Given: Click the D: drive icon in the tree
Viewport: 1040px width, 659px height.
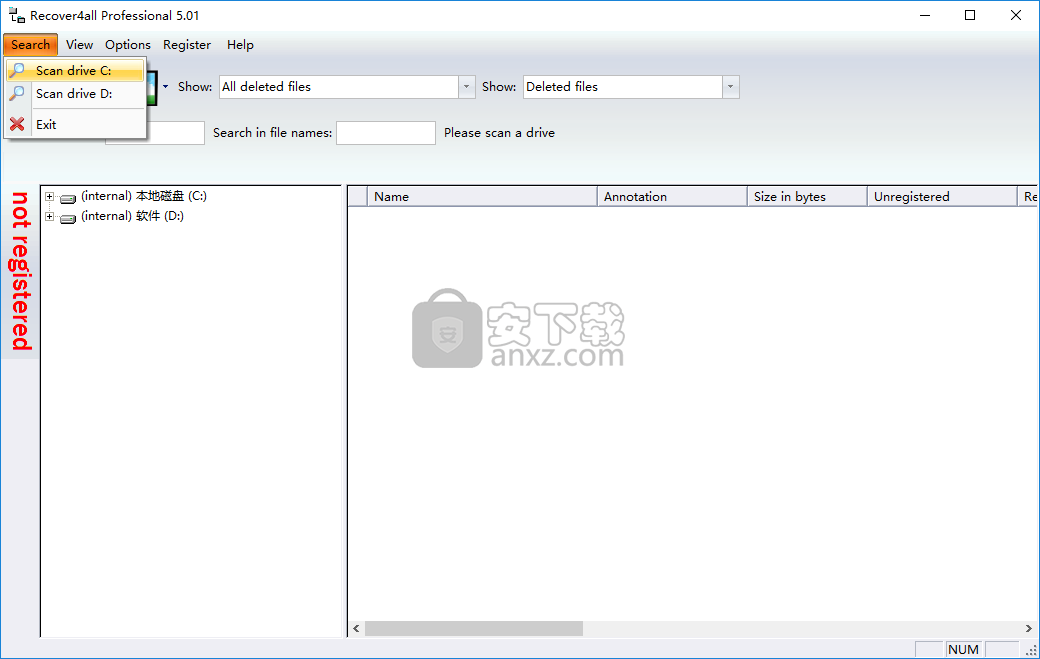Looking at the screenshot, I should pos(68,218).
